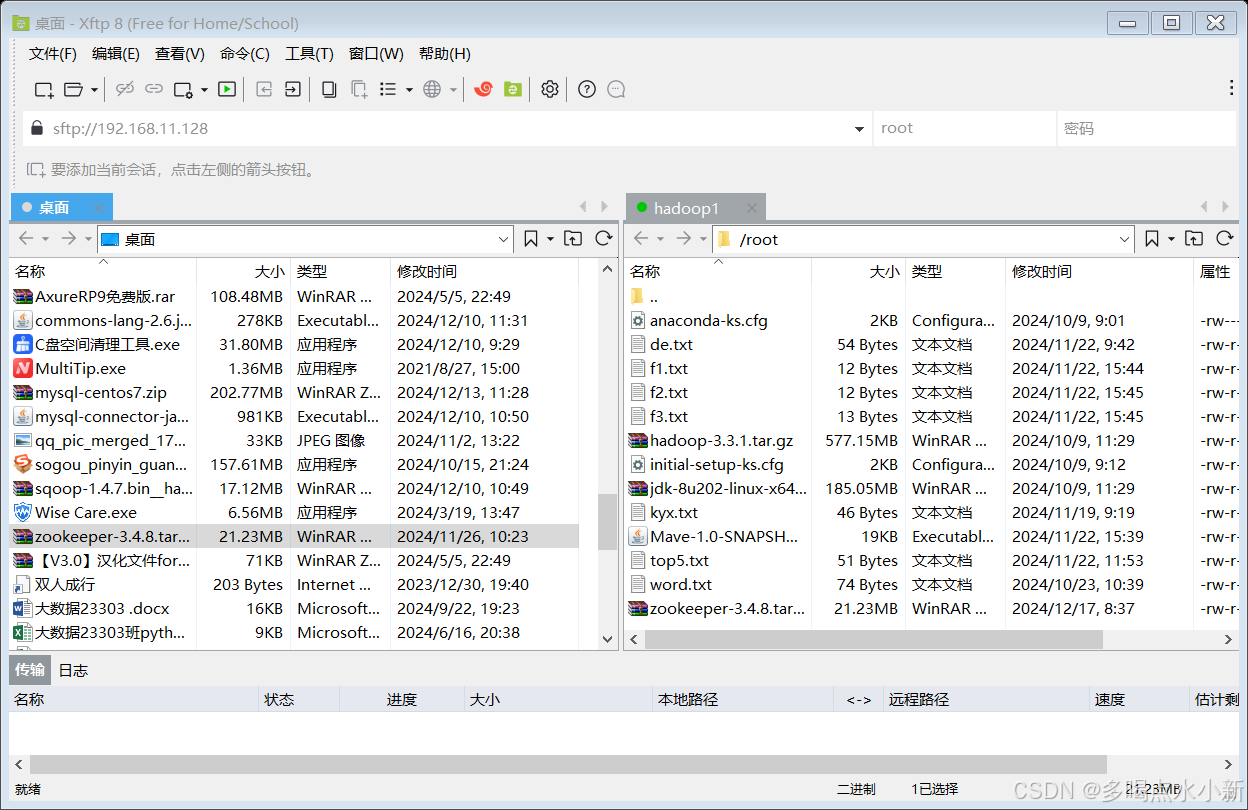Open the host address history dropdown
The width and height of the screenshot is (1248, 810).
(x=859, y=129)
